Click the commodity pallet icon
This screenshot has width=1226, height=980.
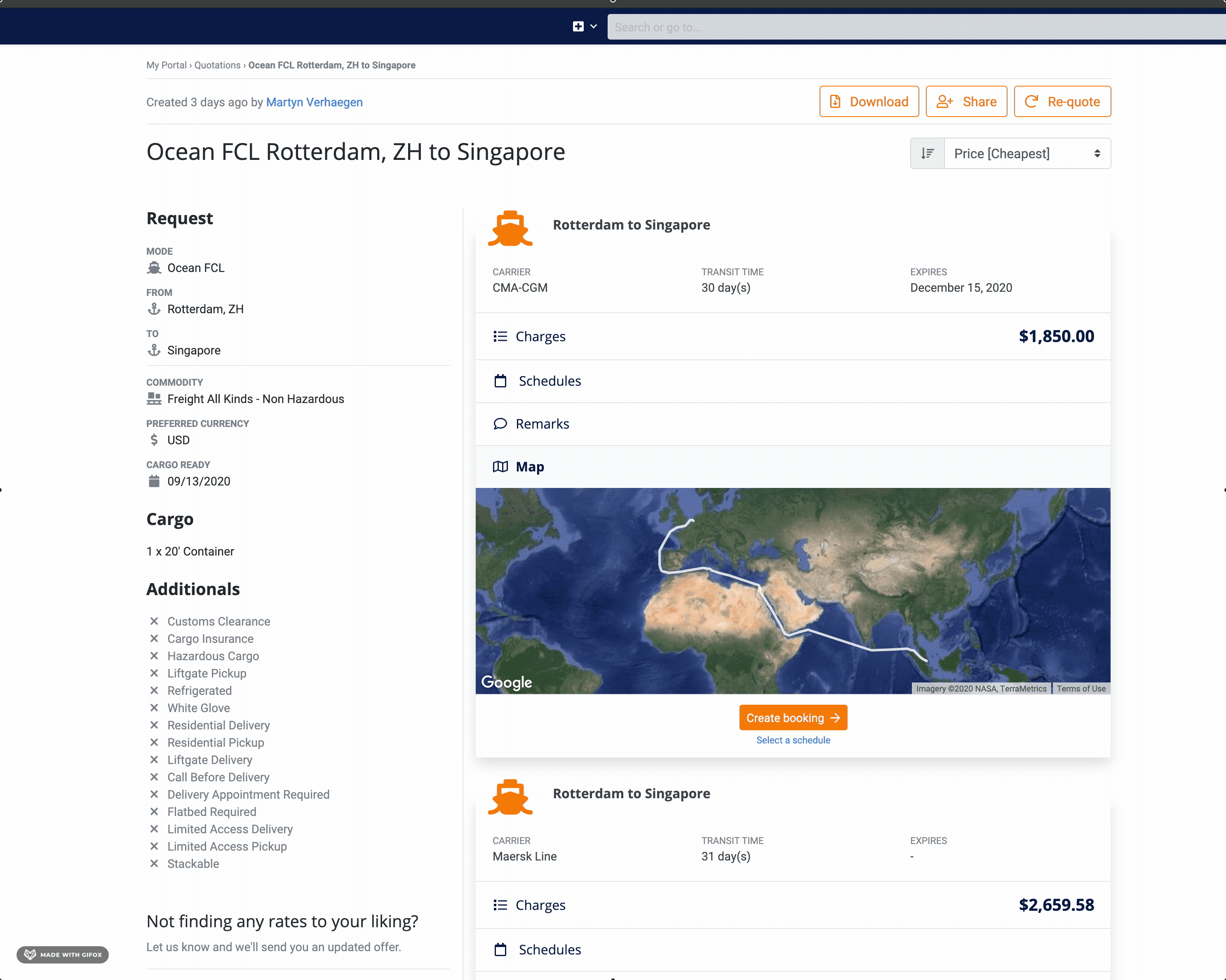[x=154, y=399]
